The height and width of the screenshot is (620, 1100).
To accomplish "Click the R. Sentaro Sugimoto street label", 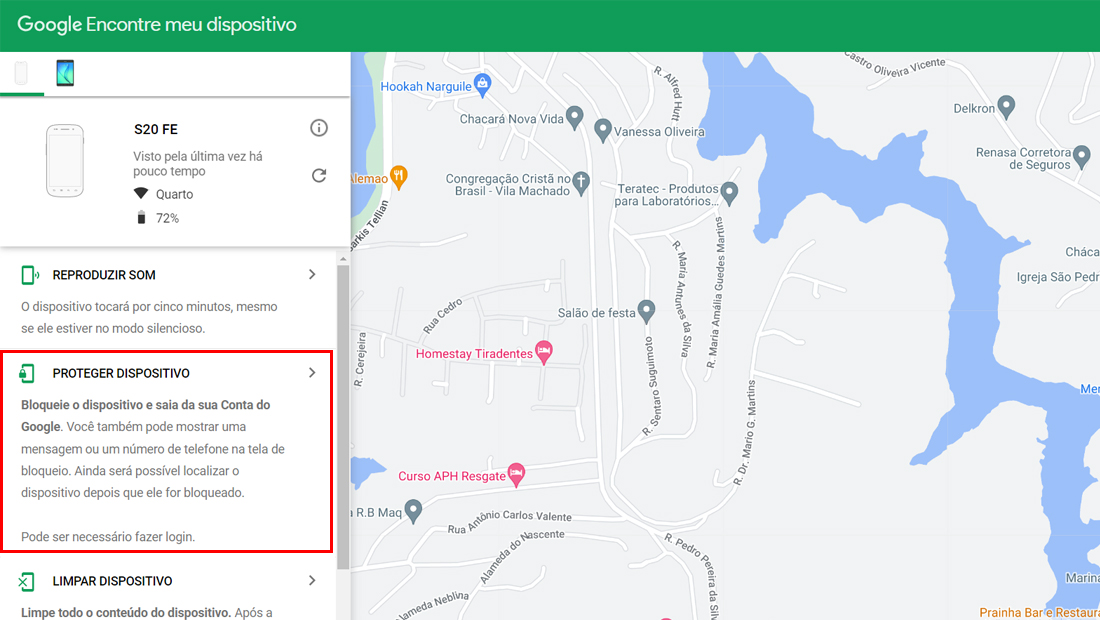I will tap(652, 386).
